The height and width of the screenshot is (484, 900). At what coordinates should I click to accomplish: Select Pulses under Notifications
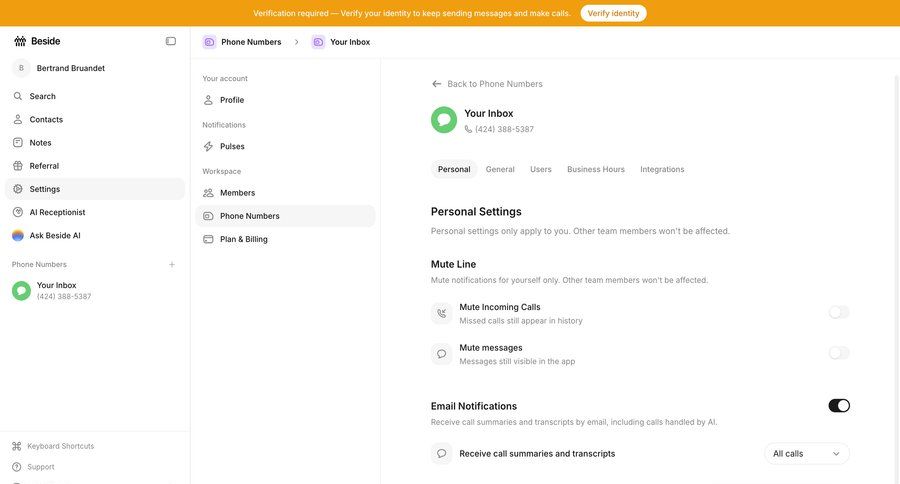click(285, 146)
